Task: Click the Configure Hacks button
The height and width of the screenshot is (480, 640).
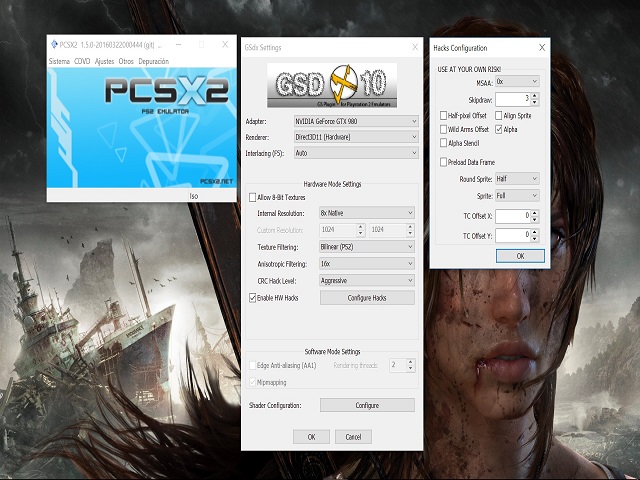Action: click(x=367, y=298)
